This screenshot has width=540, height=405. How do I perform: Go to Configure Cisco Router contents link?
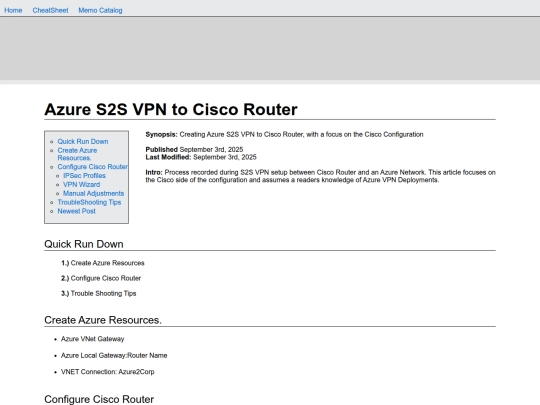93,167
